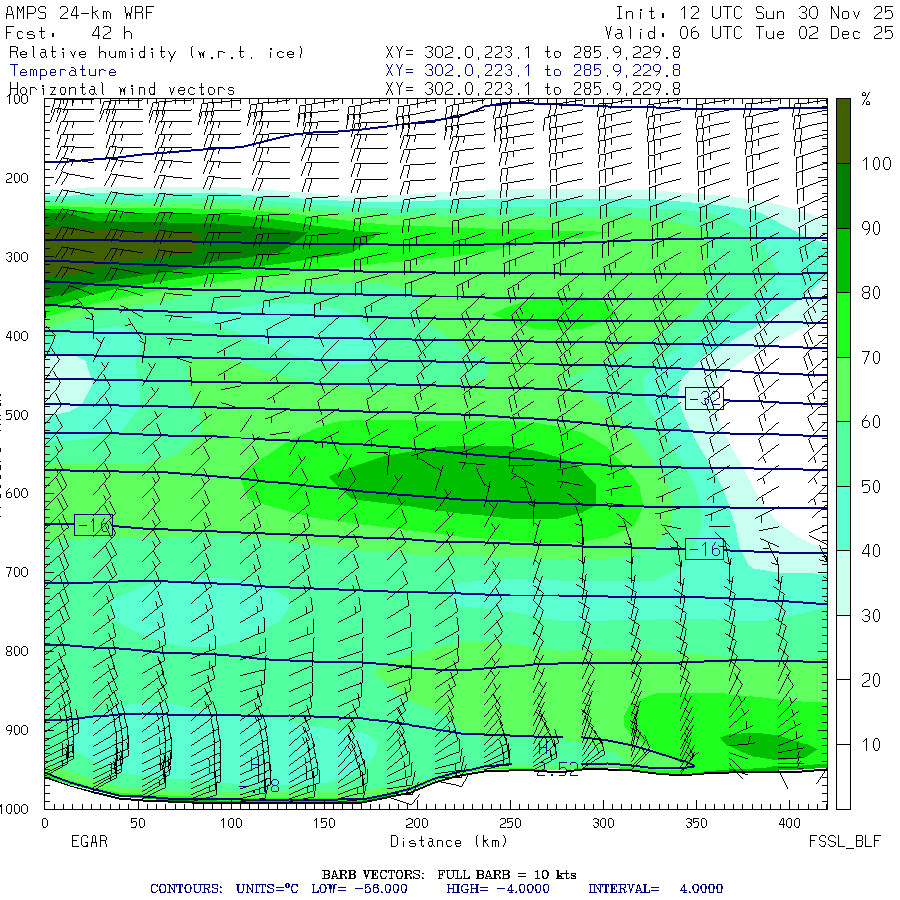900x900 pixels.
Task: Click the '500' pressure axis label
Action: (17, 415)
